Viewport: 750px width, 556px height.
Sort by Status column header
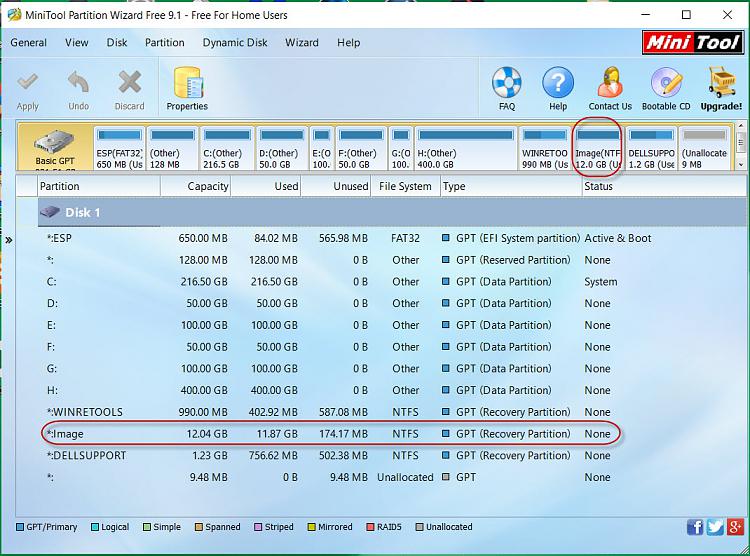tap(663, 186)
